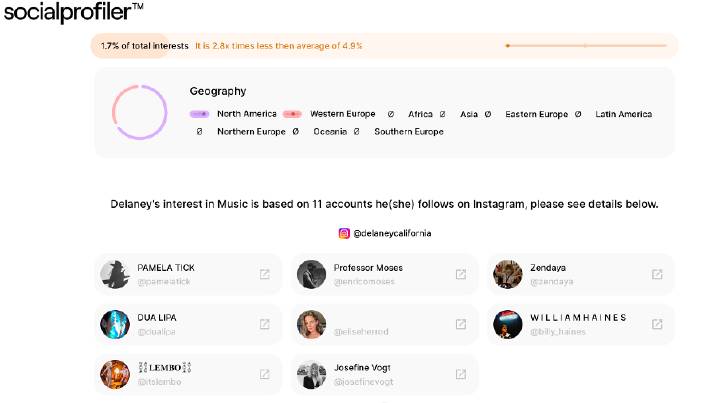Select Southern Europe legend label
Screen dimensions: 720x403
(409, 131)
